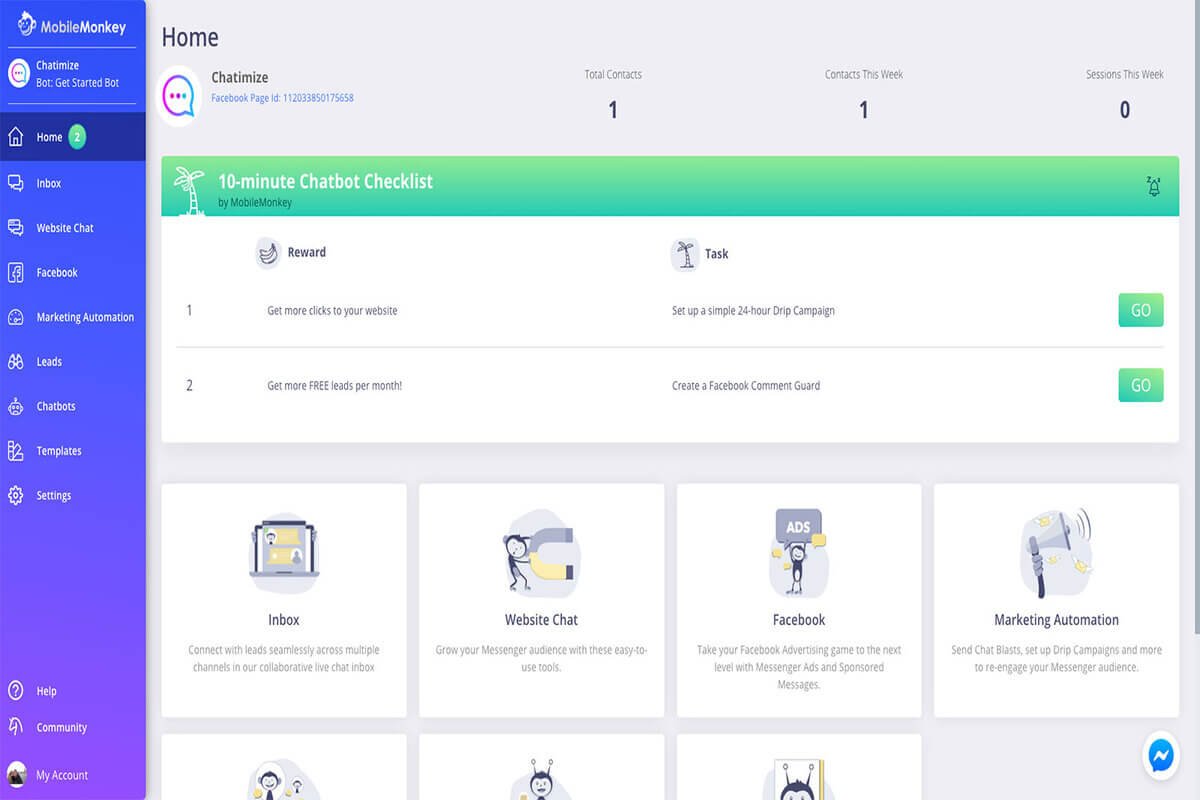Click the Task palm tree icon

(x=685, y=254)
